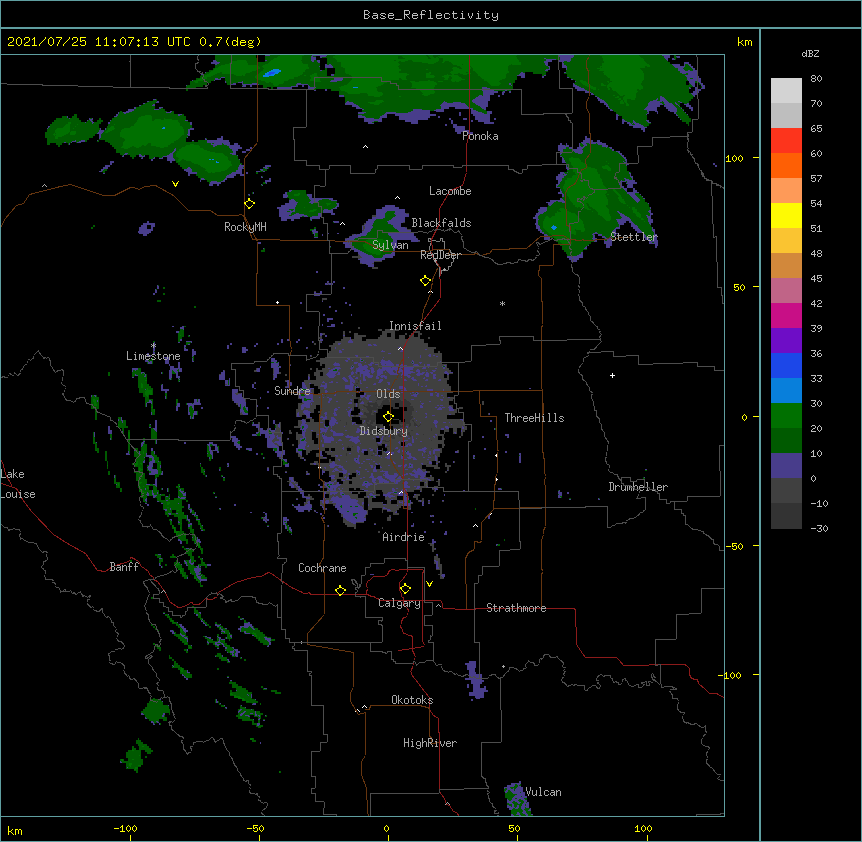Image resolution: width=862 pixels, height=842 pixels.
Task: Click the Banff label
Action: tap(124, 567)
